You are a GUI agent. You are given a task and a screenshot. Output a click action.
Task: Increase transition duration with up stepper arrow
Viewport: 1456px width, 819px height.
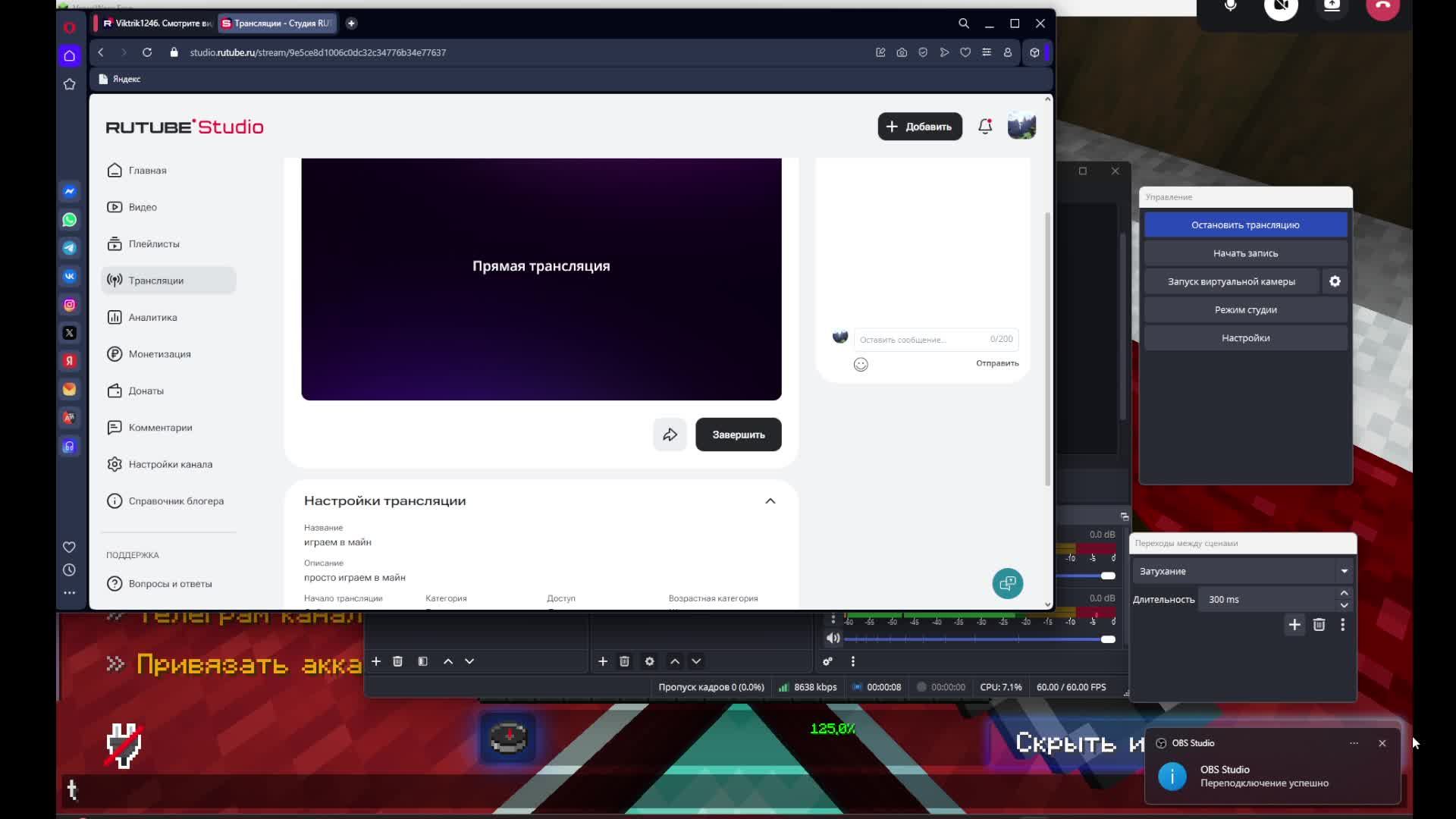1344,593
